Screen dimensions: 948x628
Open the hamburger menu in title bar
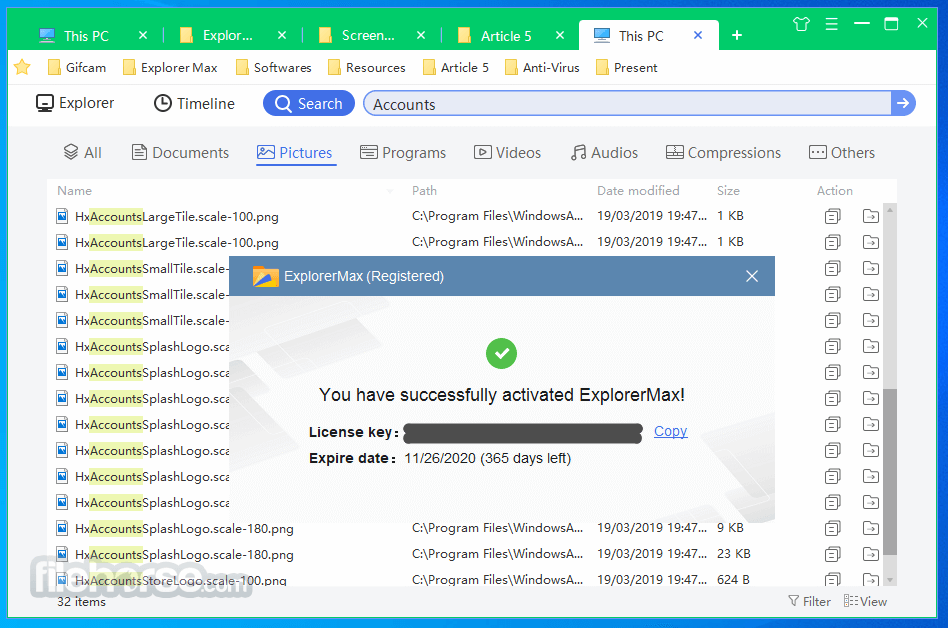[x=831, y=24]
